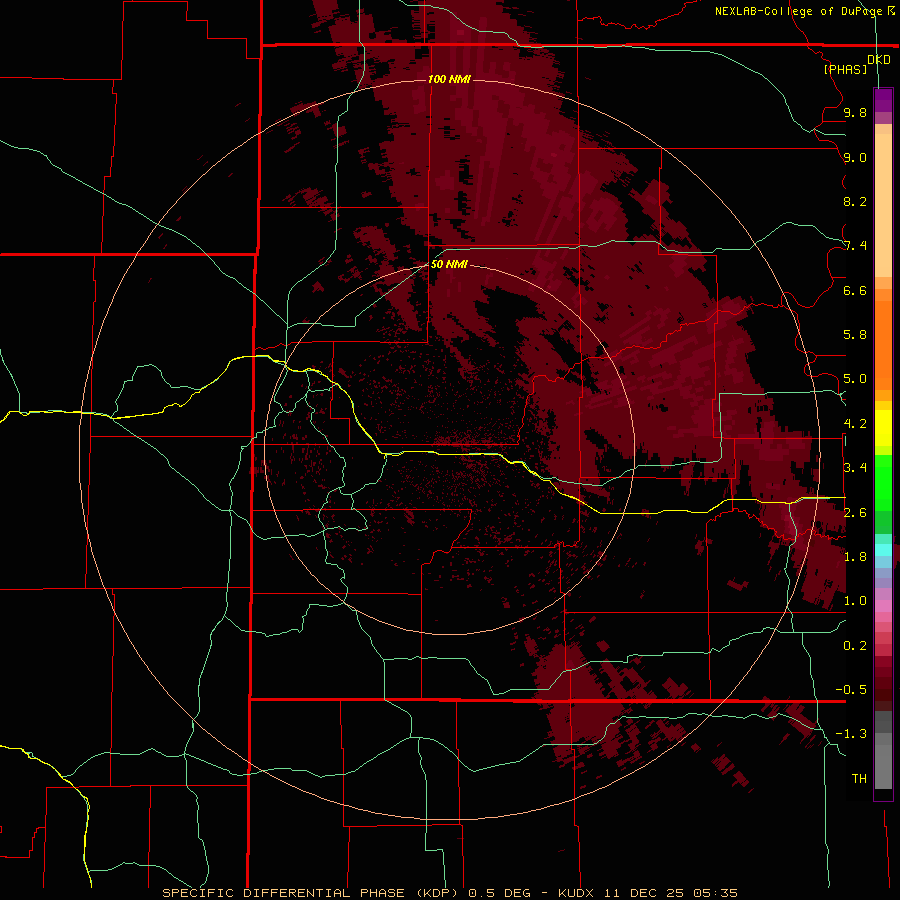Pick the yellow band of the colorbar
The image size is (900, 900).
(883, 428)
